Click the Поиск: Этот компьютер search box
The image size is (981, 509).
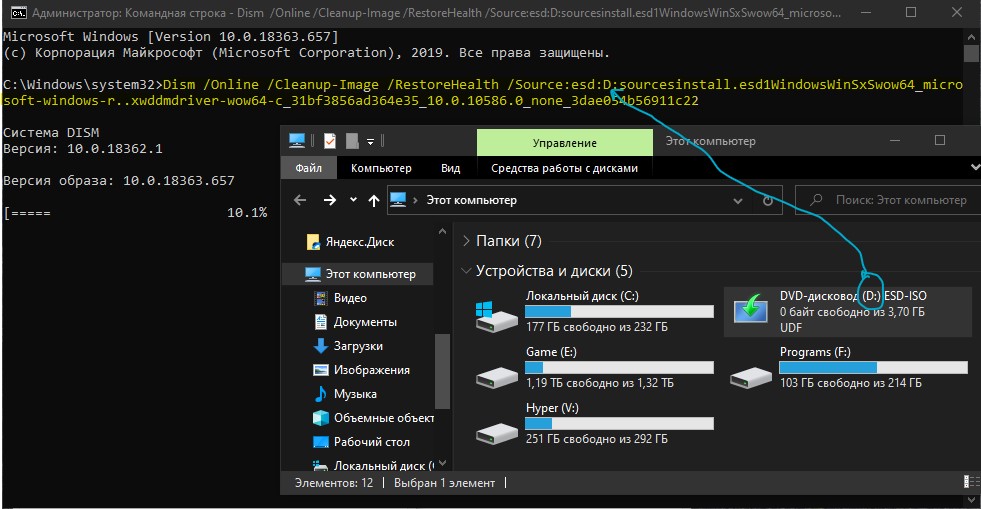pyautogui.click(x=888, y=200)
